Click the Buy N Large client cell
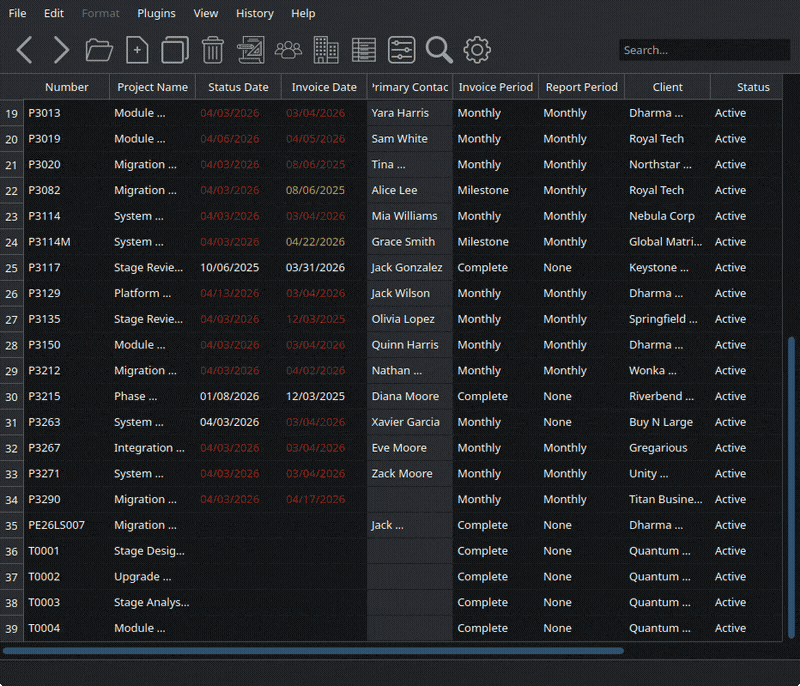 click(667, 422)
